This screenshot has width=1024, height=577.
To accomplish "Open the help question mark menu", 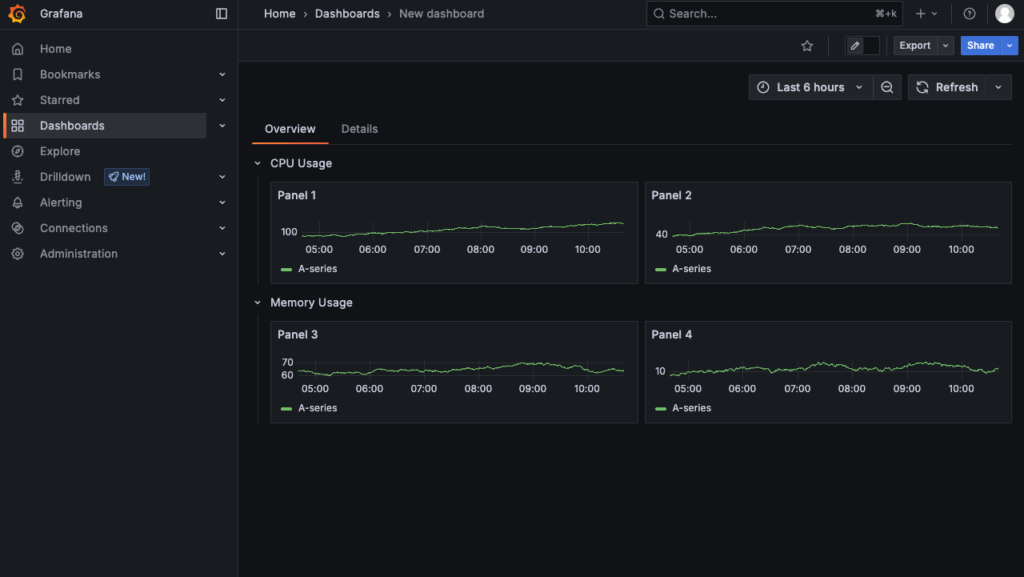I will 969,14.
